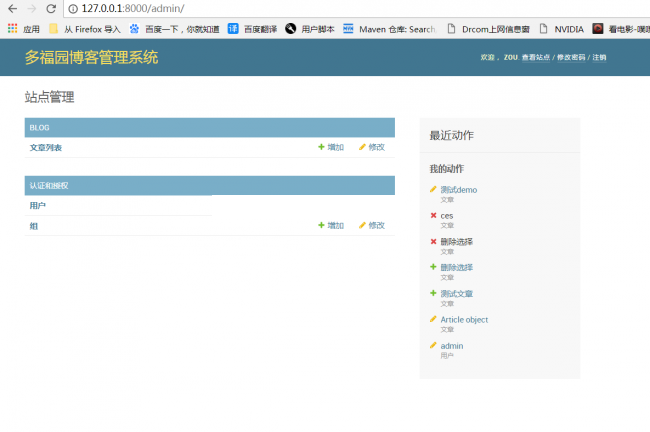This screenshot has height=432, width=650.
Task: Click 修改 in the 文章列表 row
Action: (372, 147)
